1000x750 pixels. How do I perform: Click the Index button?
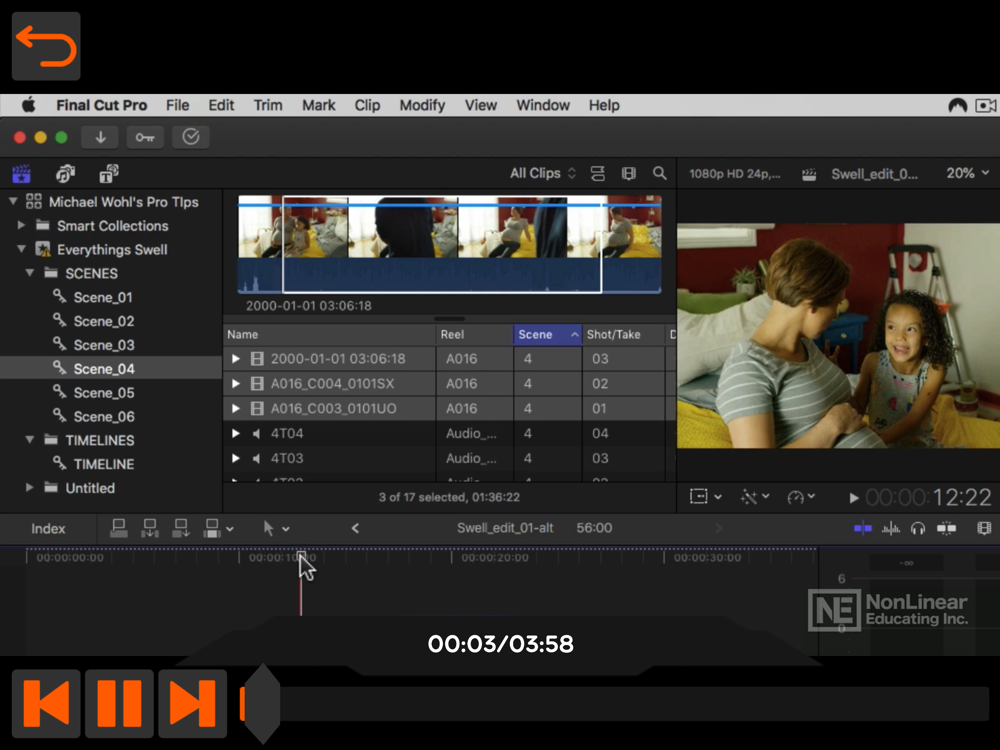(48, 529)
